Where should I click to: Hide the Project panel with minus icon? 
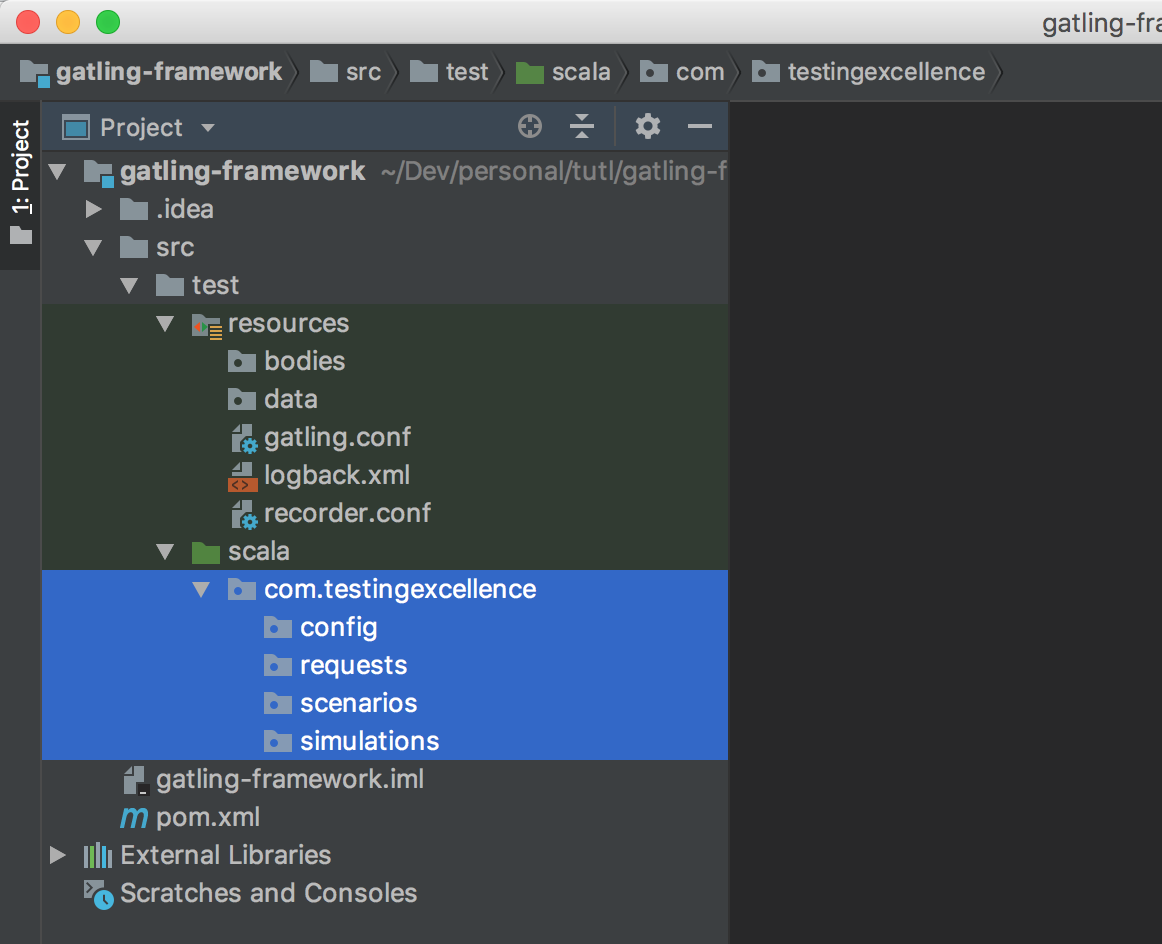click(700, 127)
